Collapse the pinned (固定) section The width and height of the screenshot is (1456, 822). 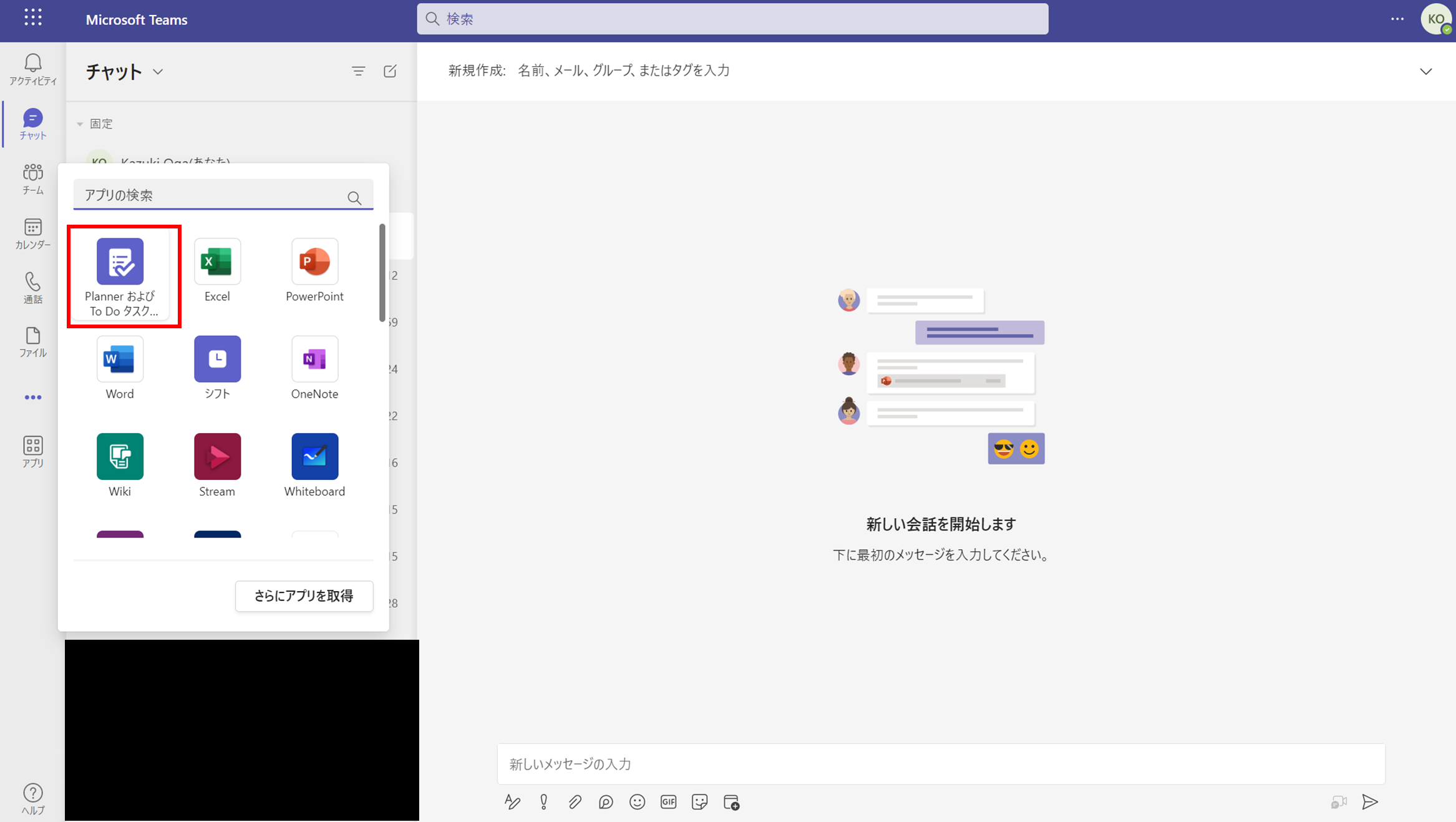[x=80, y=124]
